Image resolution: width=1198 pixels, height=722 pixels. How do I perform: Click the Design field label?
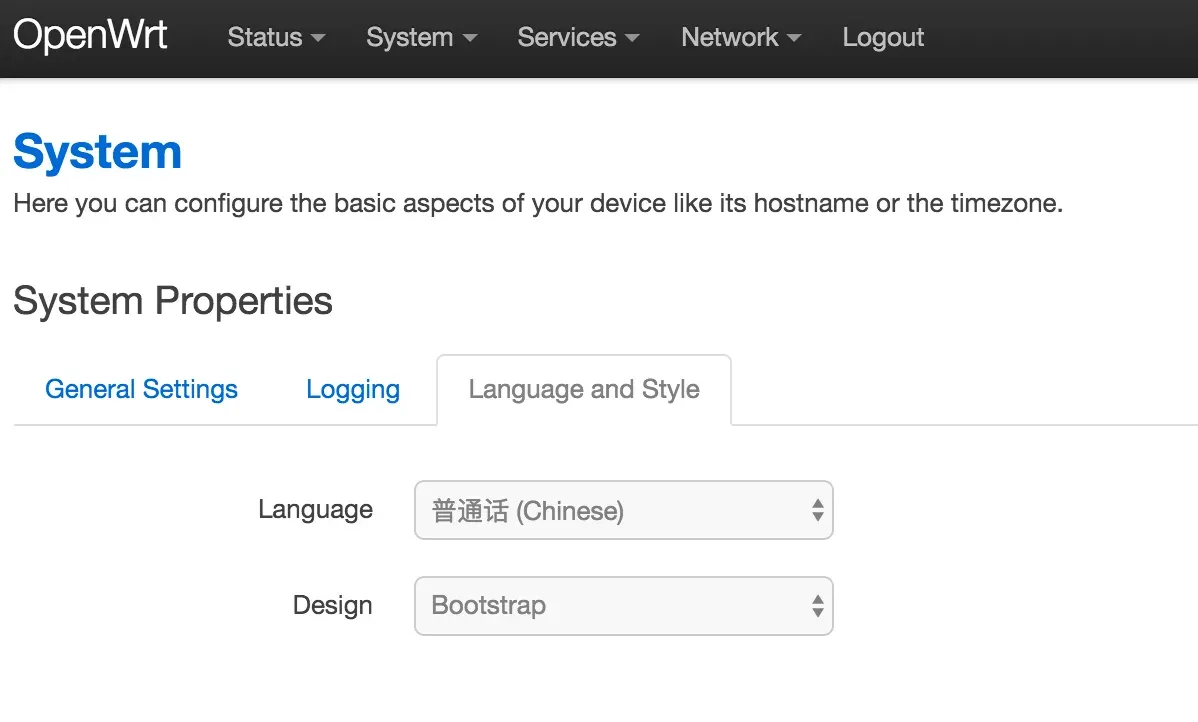pos(332,605)
